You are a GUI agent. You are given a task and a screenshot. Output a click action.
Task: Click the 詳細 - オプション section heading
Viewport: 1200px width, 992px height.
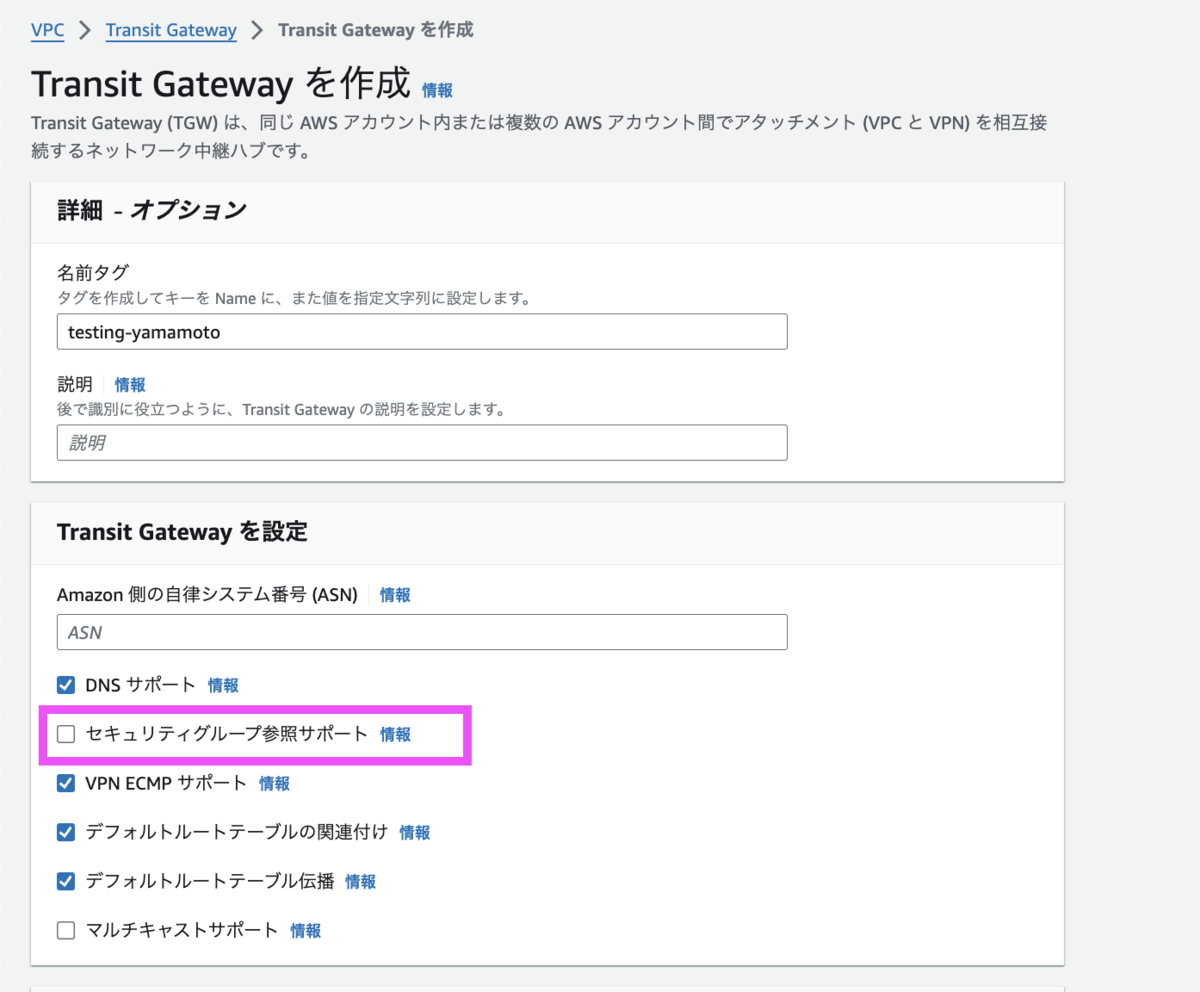(152, 210)
